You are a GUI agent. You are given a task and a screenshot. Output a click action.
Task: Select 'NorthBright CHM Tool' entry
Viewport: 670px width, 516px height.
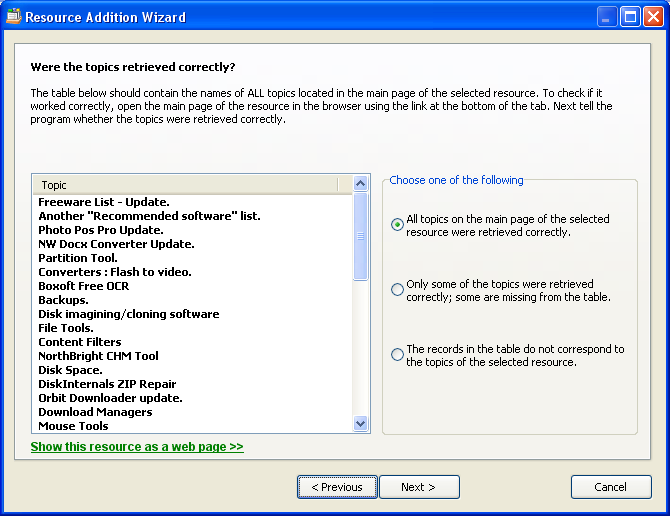pos(98,356)
